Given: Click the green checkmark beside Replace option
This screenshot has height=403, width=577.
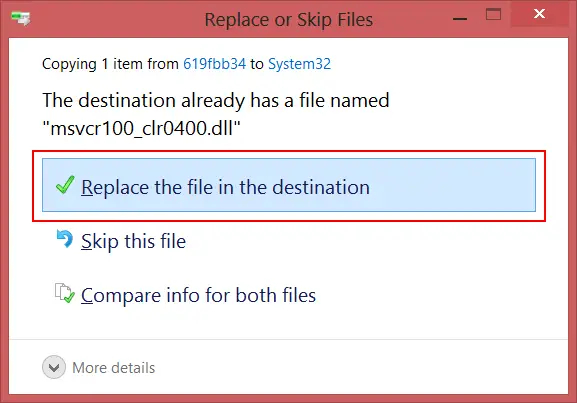Looking at the screenshot, I should (65, 185).
